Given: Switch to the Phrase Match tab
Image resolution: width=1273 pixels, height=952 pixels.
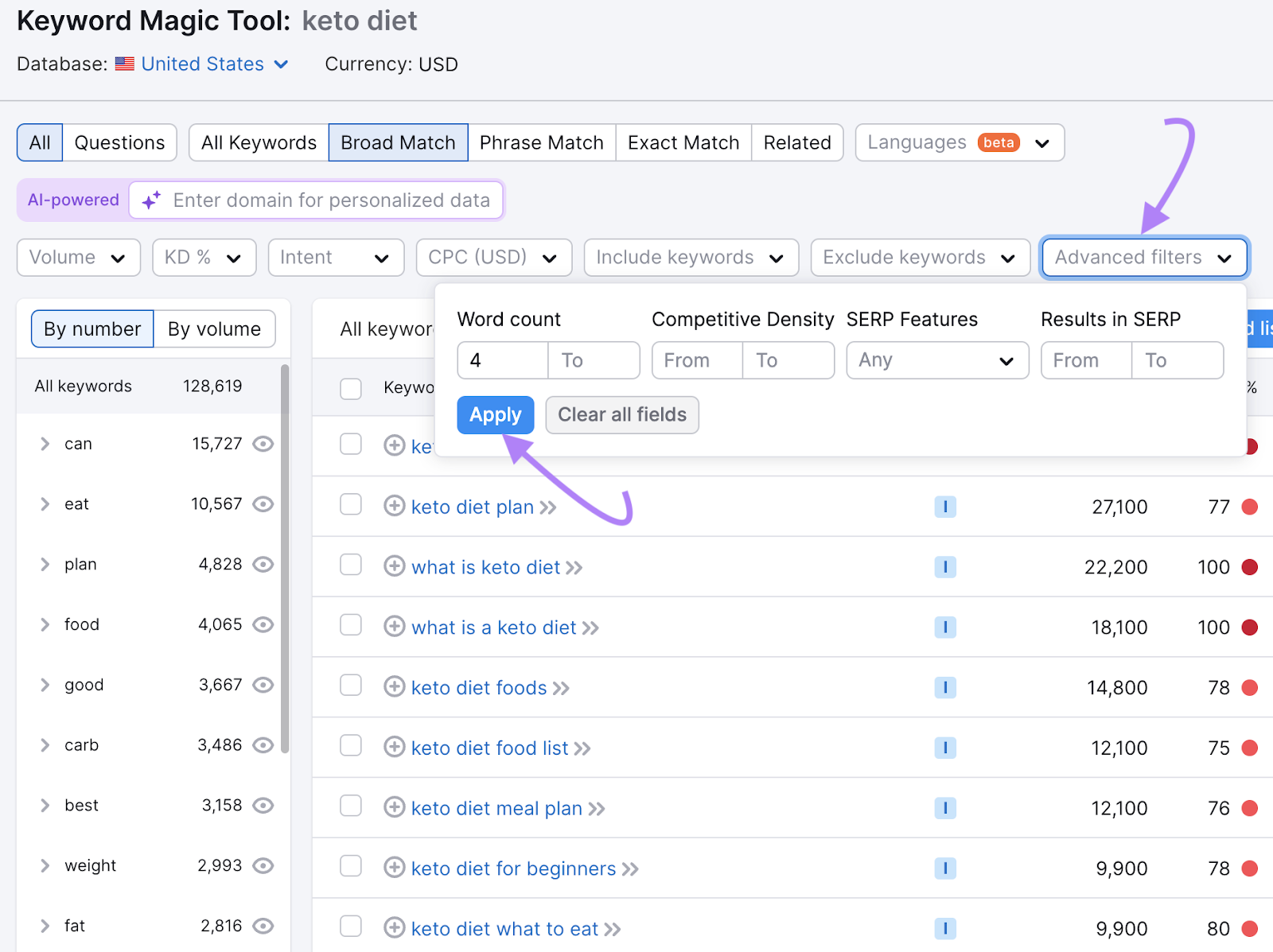Looking at the screenshot, I should tap(542, 142).
